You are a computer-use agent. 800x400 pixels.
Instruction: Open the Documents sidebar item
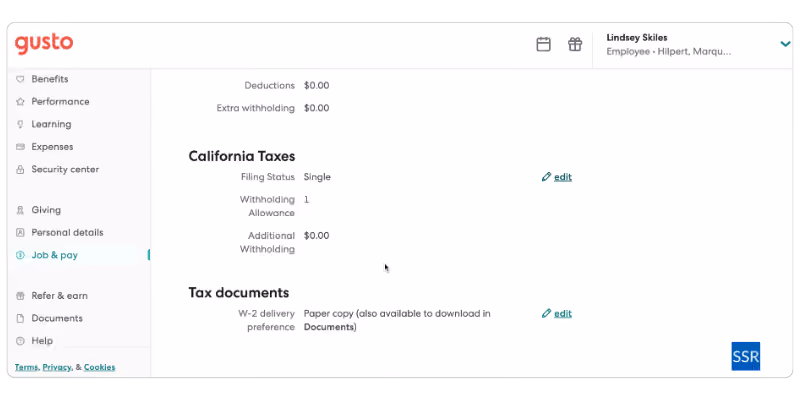pyautogui.click(x=57, y=318)
